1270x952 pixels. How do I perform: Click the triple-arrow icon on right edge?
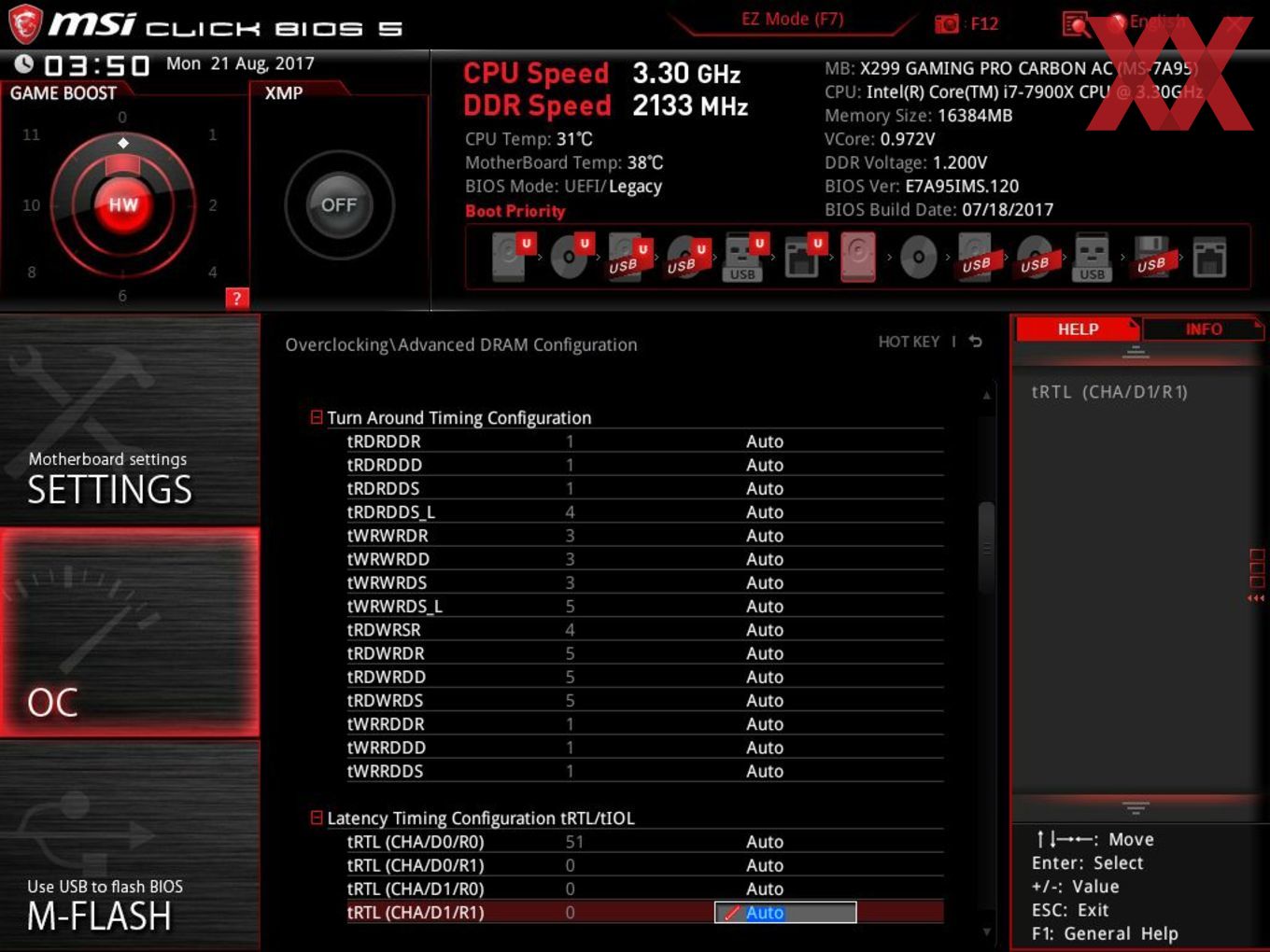coord(1256,598)
